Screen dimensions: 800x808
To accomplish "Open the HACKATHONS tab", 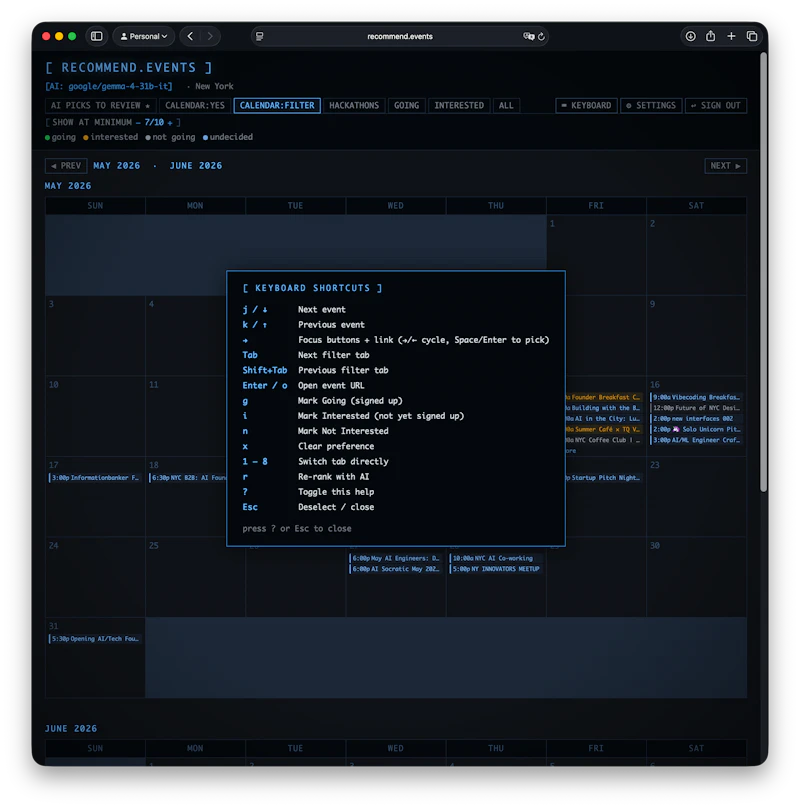I will pyautogui.click(x=354, y=106).
